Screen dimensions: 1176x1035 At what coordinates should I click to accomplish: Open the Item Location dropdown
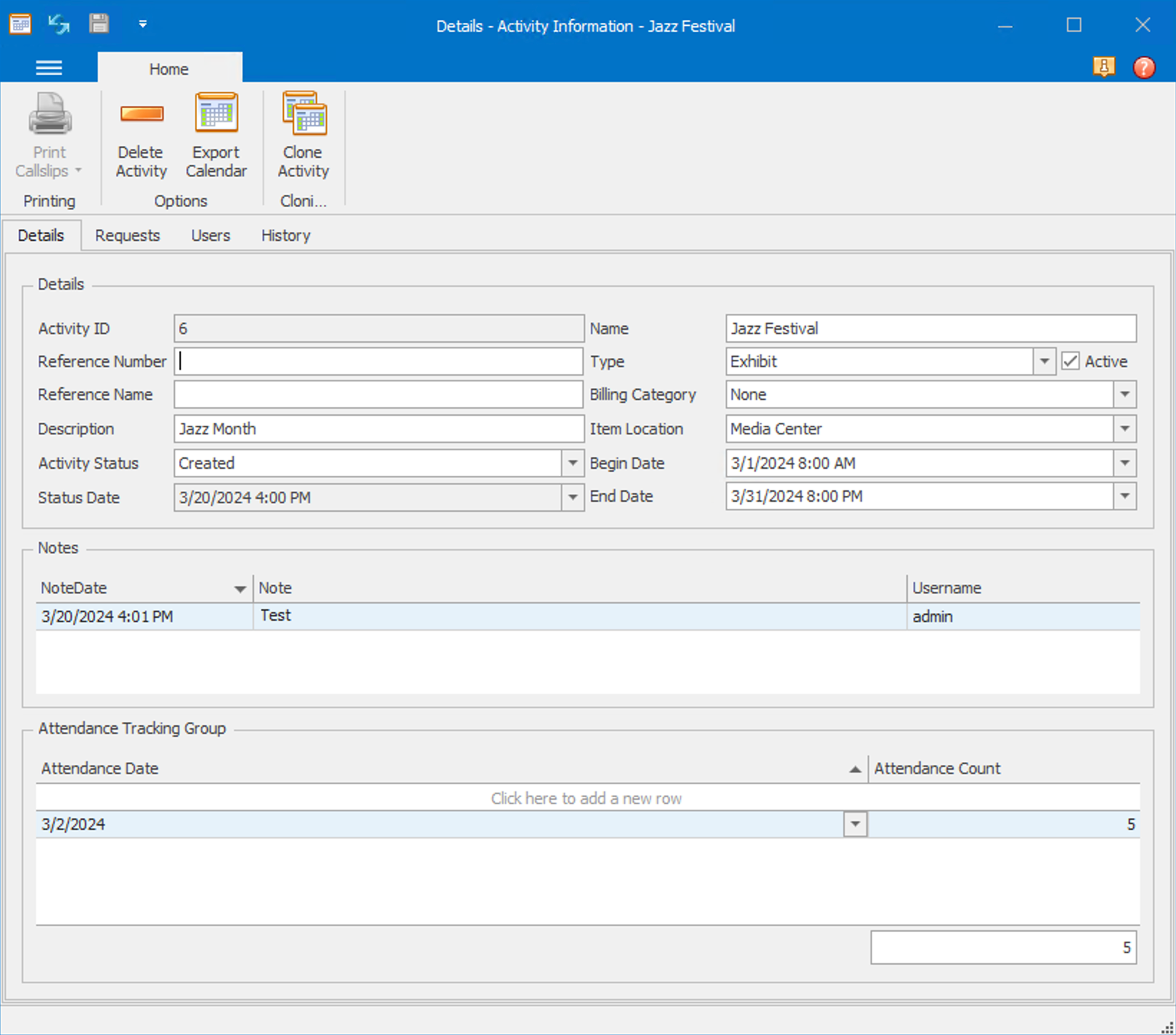point(1124,429)
